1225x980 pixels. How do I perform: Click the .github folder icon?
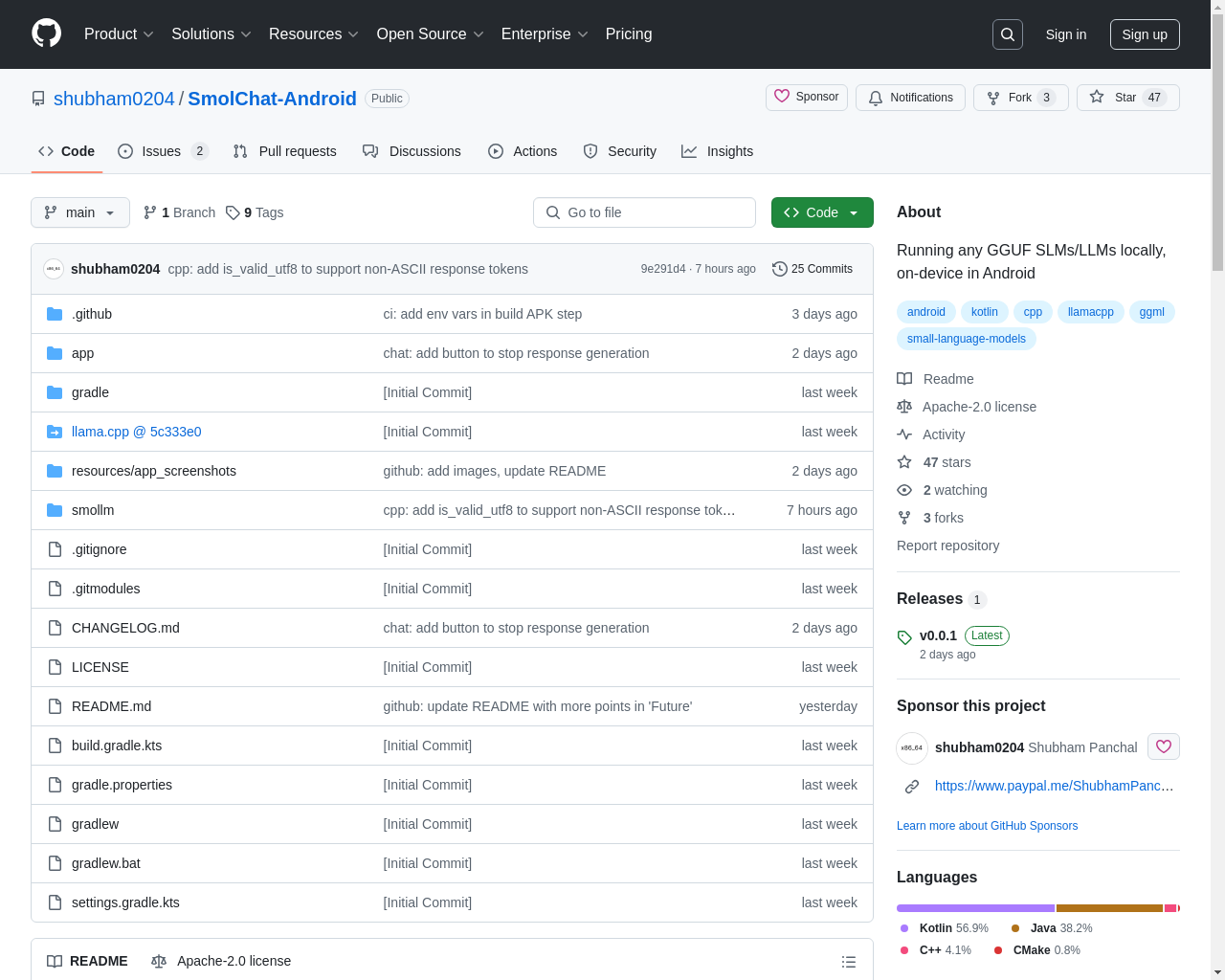[x=55, y=314]
